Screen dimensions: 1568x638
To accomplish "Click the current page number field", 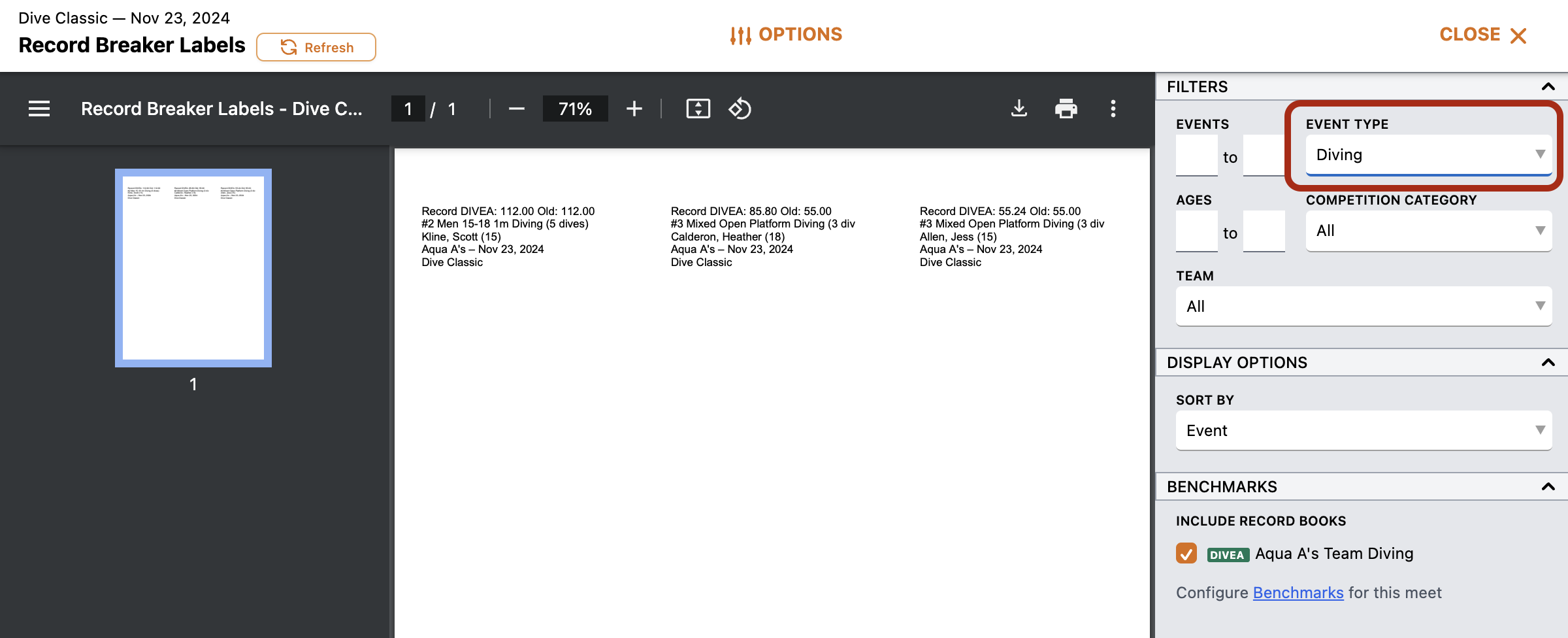I will 408,109.
